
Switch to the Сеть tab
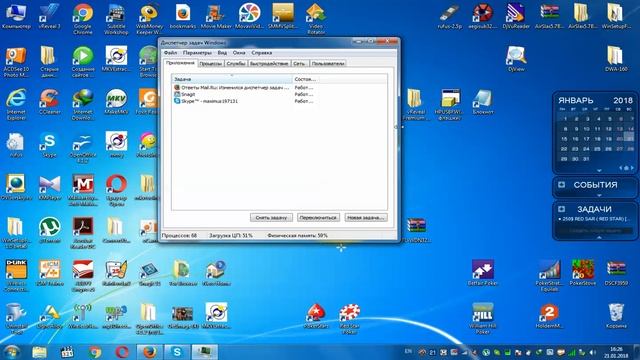[299, 64]
